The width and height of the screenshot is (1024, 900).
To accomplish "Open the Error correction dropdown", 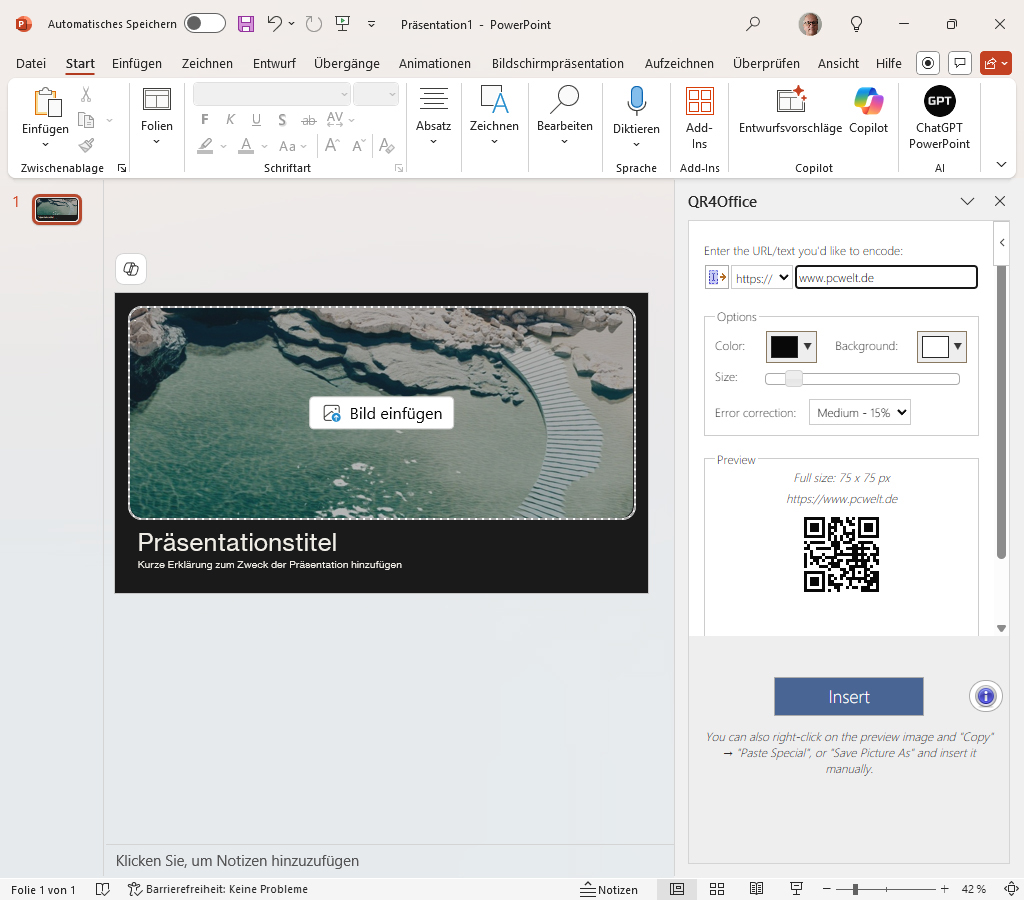I will pyautogui.click(x=859, y=412).
